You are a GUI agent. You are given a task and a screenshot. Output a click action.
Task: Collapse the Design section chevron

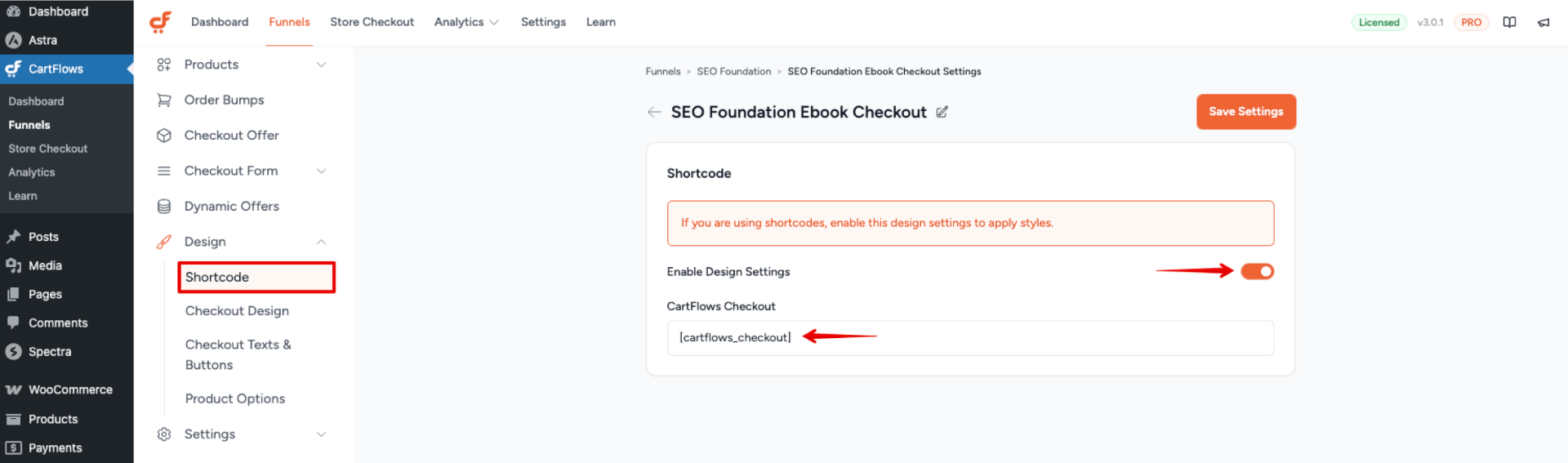point(322,242)
